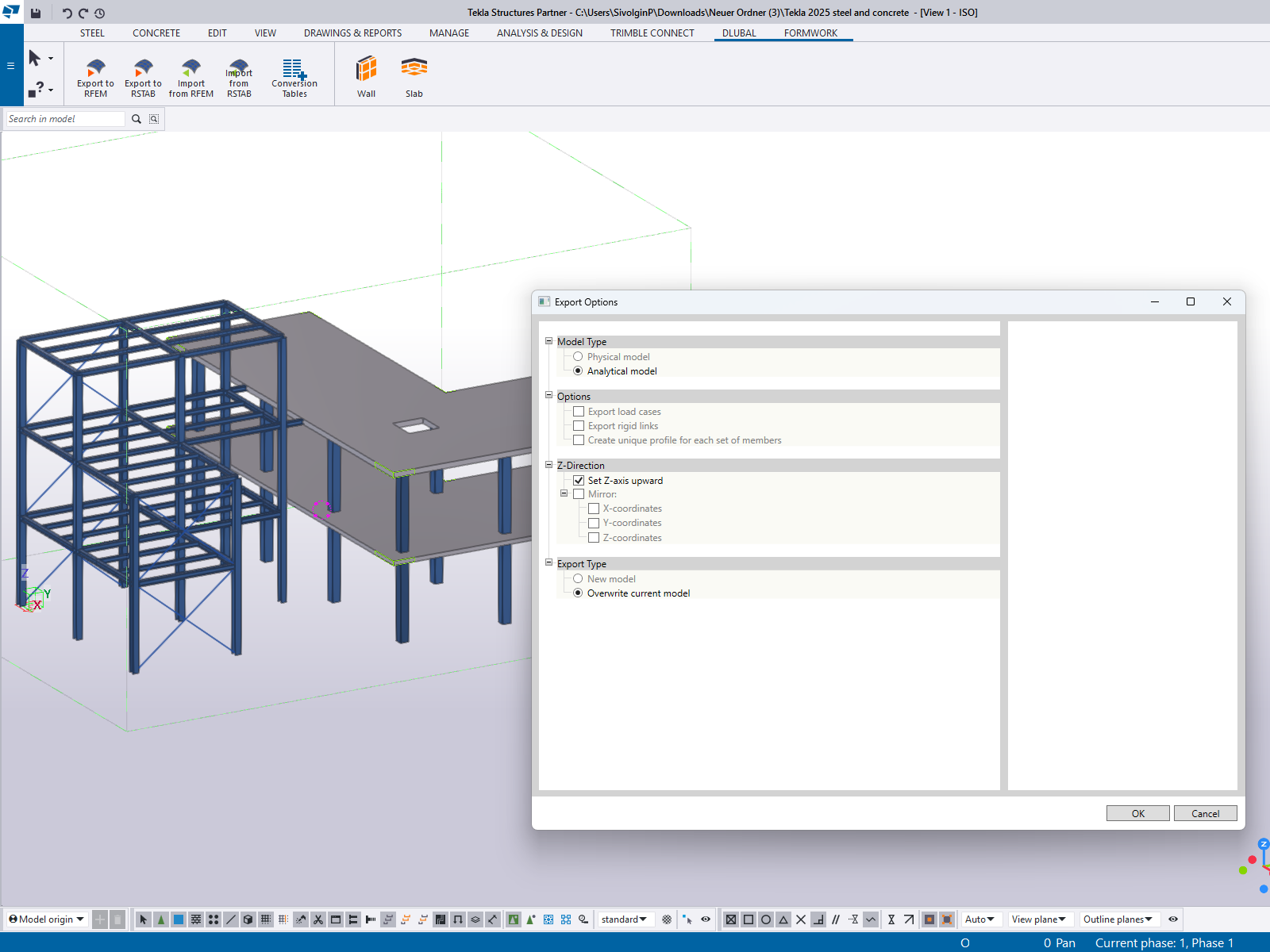Viewport: 1270px width, 952px height.
Task: Click the search magnifier icon
Action: point(137,119)
